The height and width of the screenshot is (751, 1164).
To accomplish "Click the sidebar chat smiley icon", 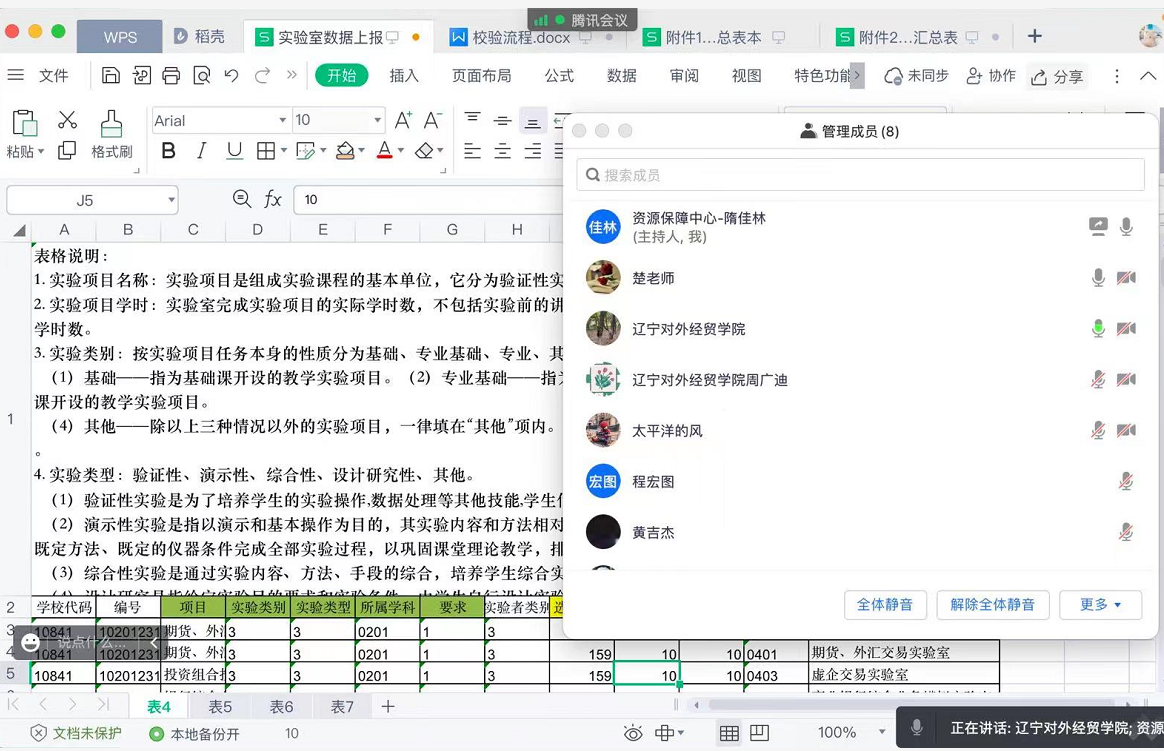I will [30, 642].
